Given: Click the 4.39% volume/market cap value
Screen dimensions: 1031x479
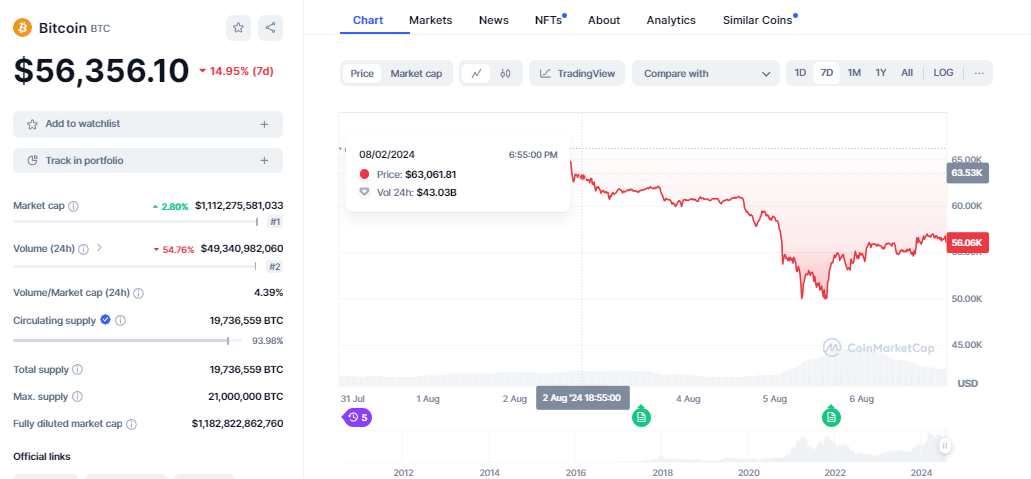Looking at the screenshot, I should click(270, 292).
